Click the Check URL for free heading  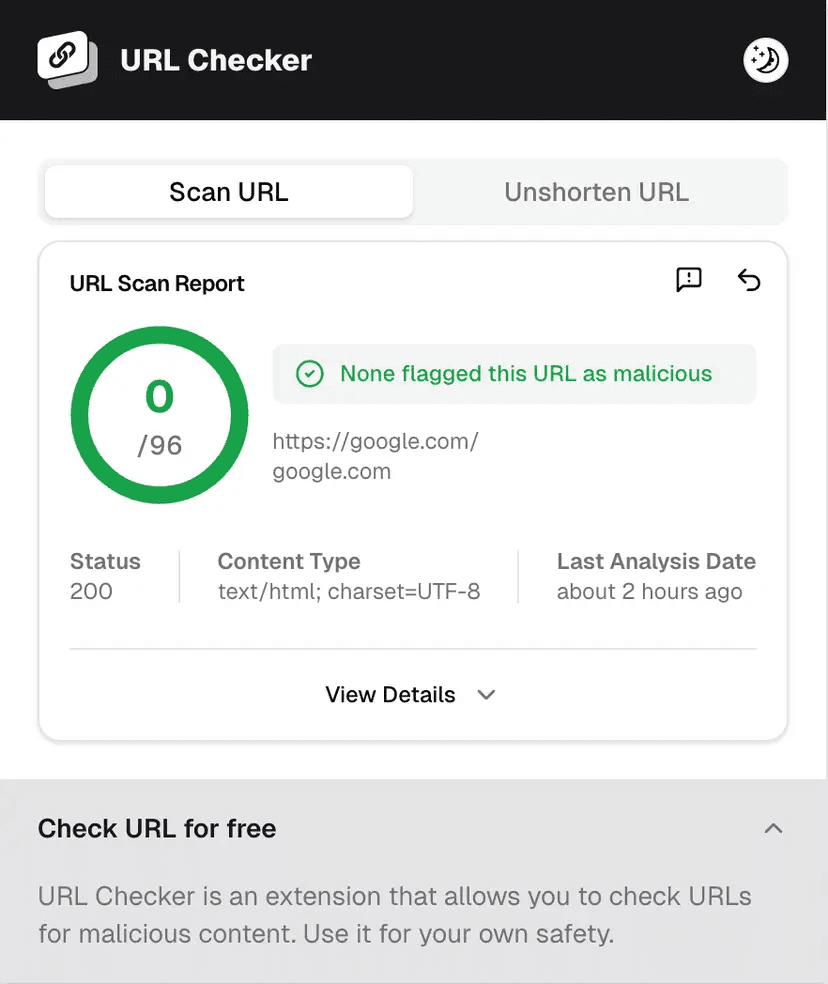coord(157,828)
